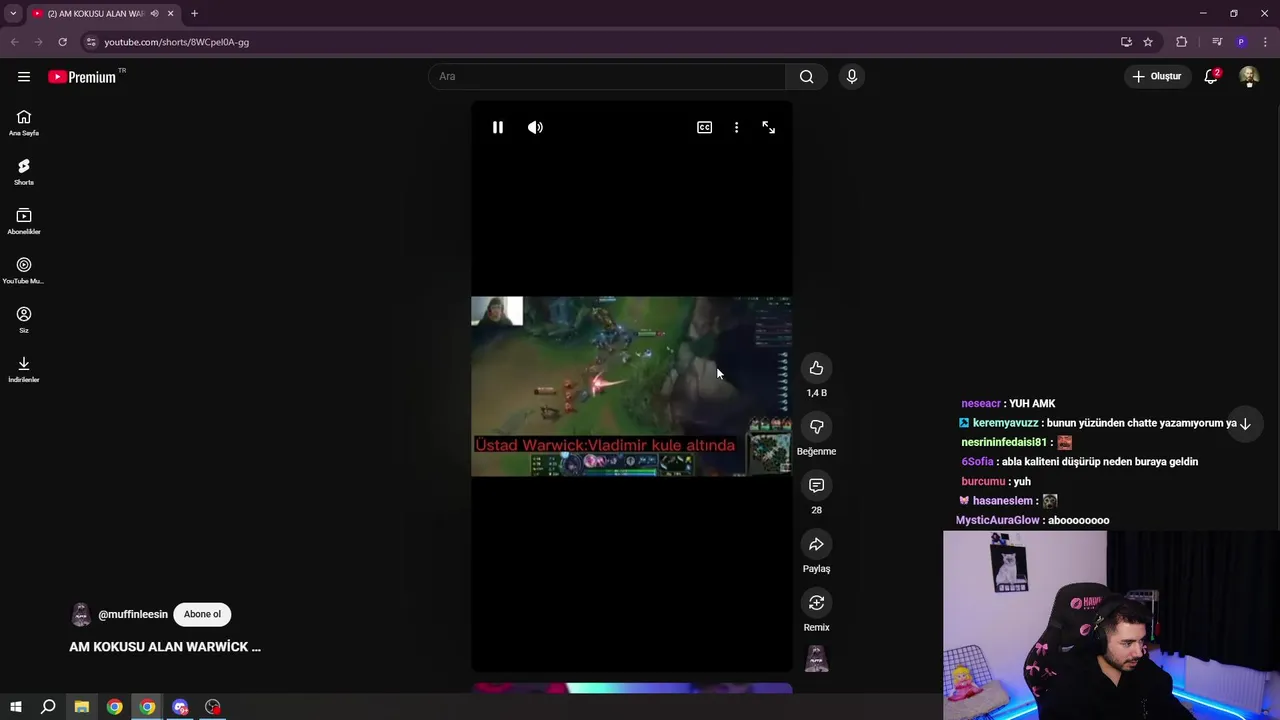
Task: Click Oluştur create button
Action: (x=1157, y=77)
